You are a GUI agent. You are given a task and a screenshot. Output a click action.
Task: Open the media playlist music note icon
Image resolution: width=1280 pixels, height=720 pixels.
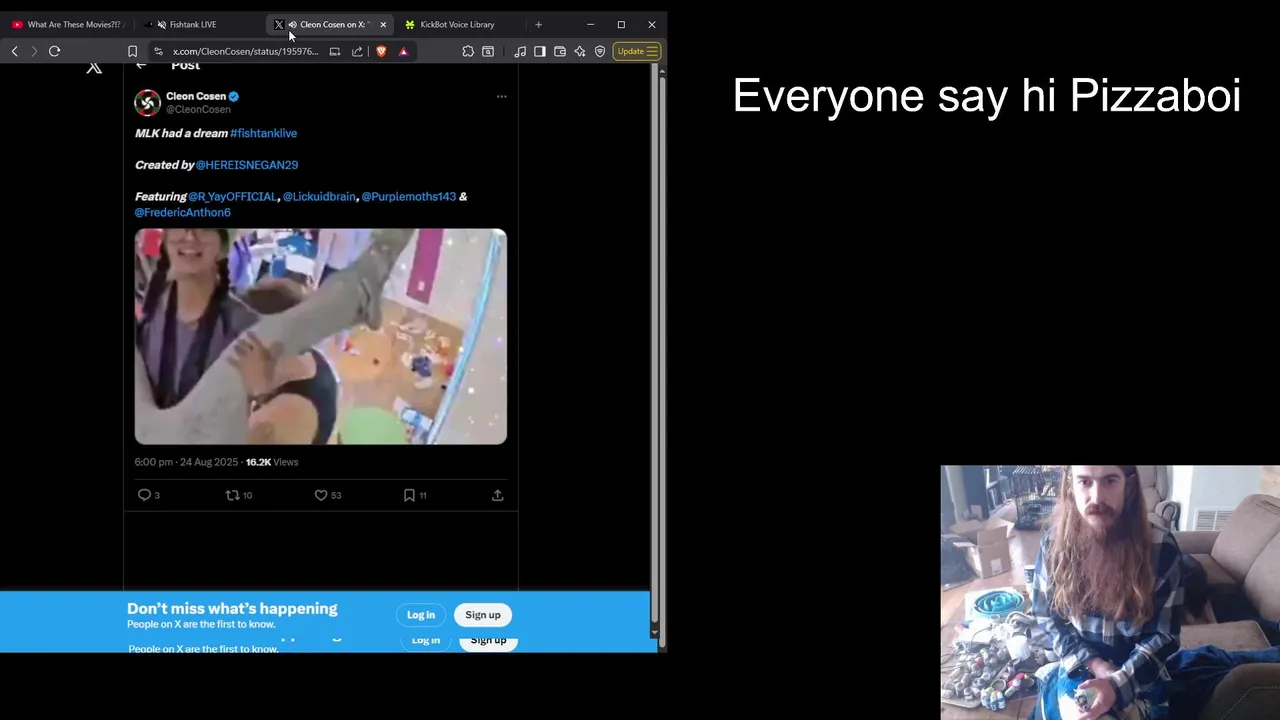coord(520,51)
